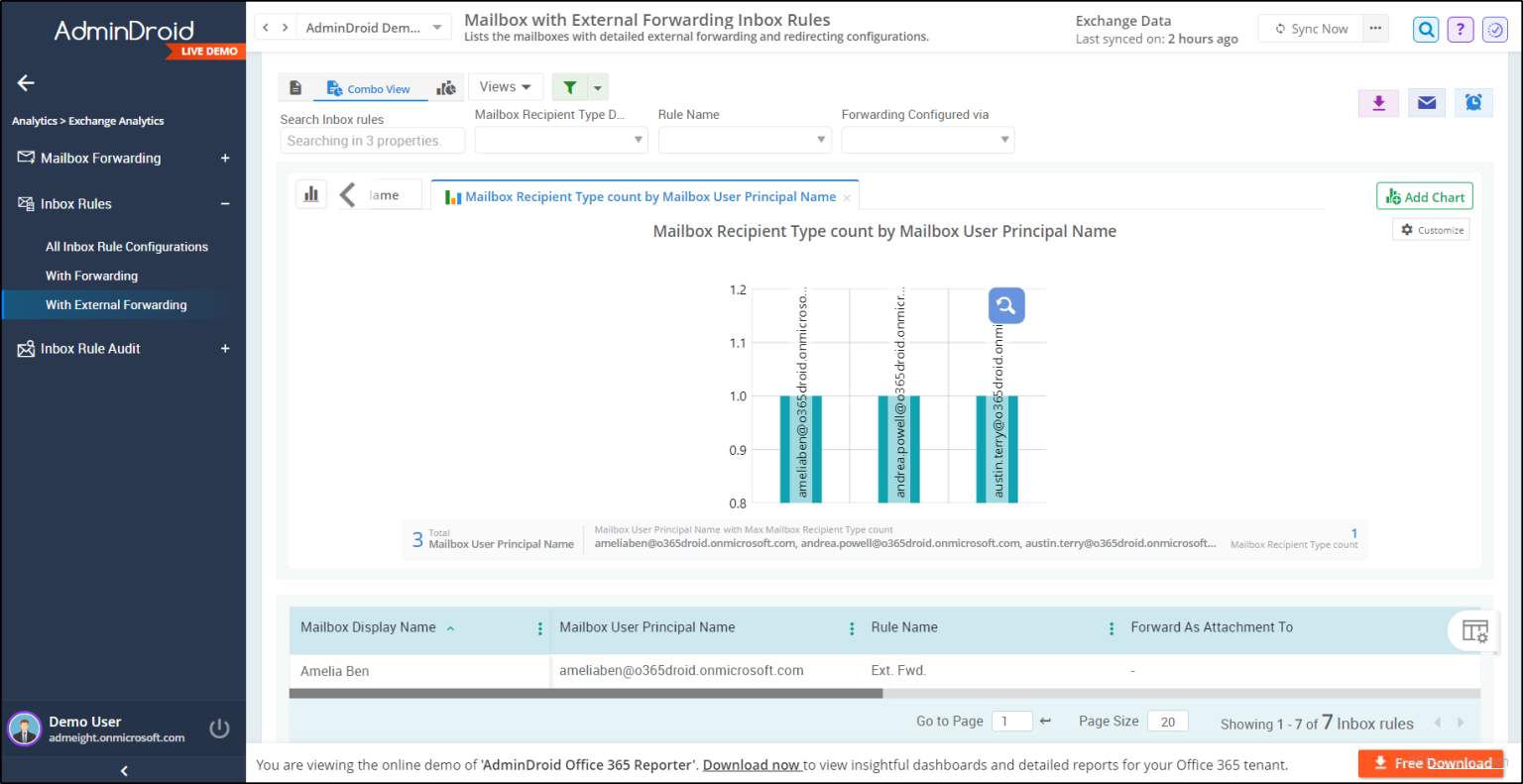Open the Forwarding Configured via dropdown
This screenshot has width=1523, height=784.
[927, 140]
